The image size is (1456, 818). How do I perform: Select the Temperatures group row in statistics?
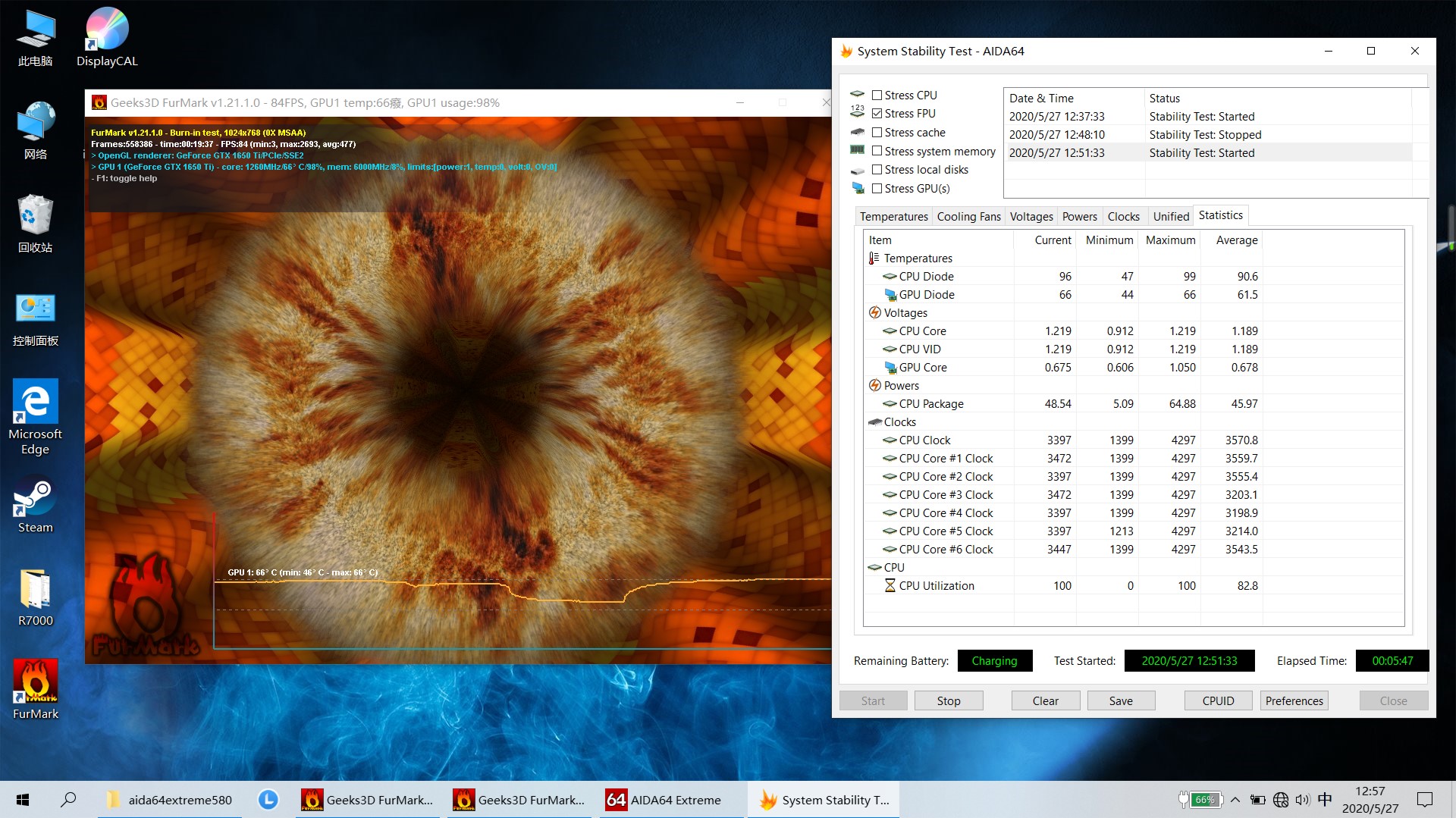[918, 259]
